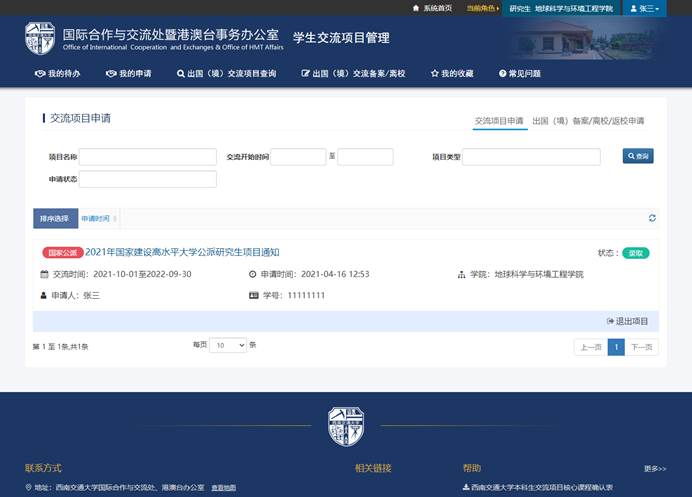
Task: Open the 申请状态 dropdown field
Action: pyautogui.click(x=148, y=179)
